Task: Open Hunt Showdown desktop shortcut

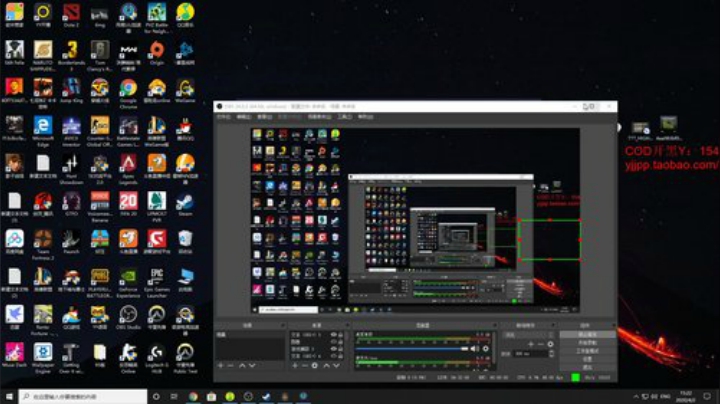Action: (71, 169)
